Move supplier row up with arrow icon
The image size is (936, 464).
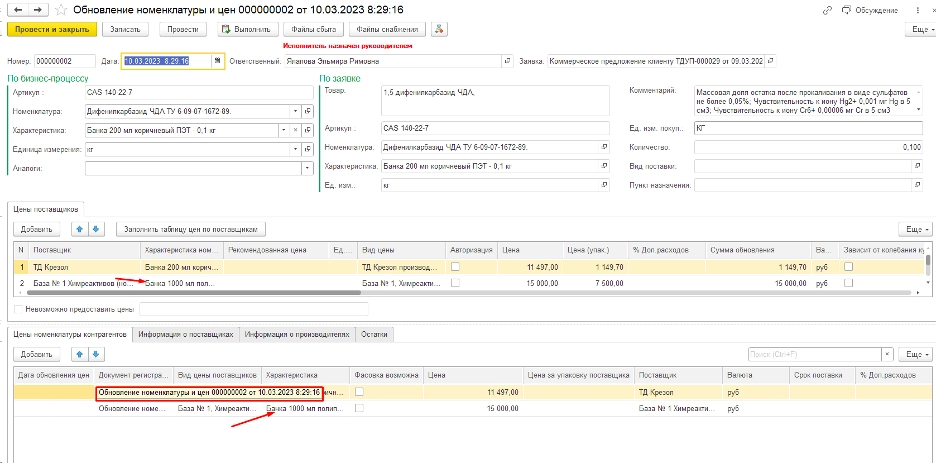80,229
